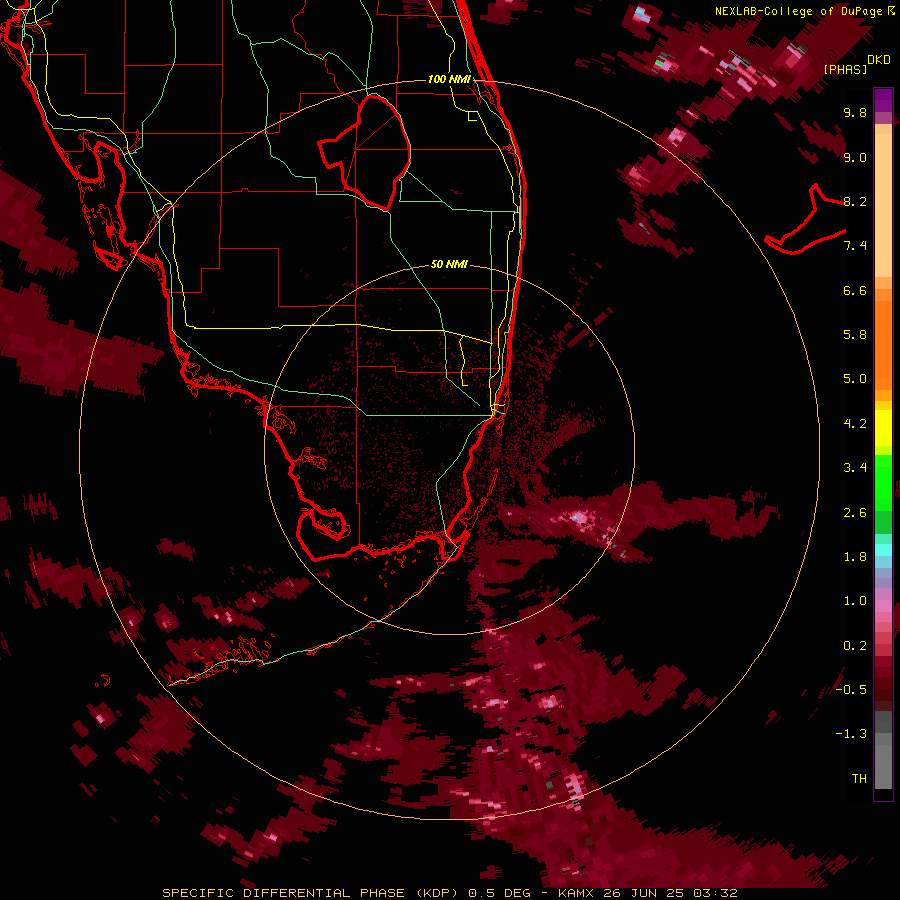Click the 26 JUN 25 03:32 timestamp

670,893
